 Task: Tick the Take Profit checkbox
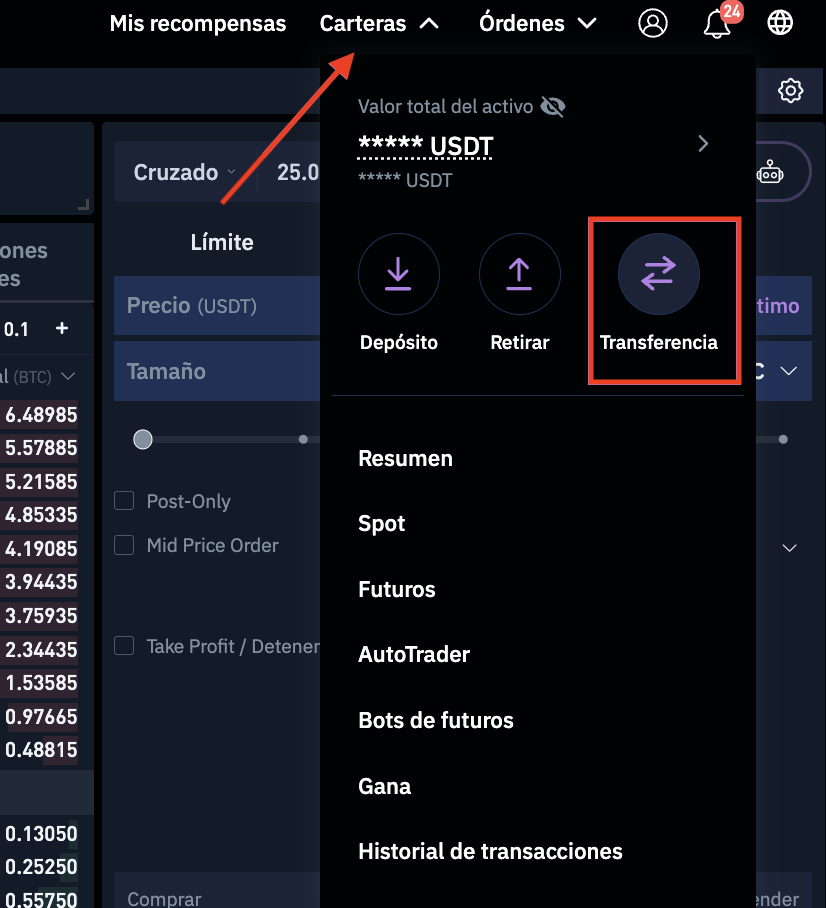tap(124, 646)
